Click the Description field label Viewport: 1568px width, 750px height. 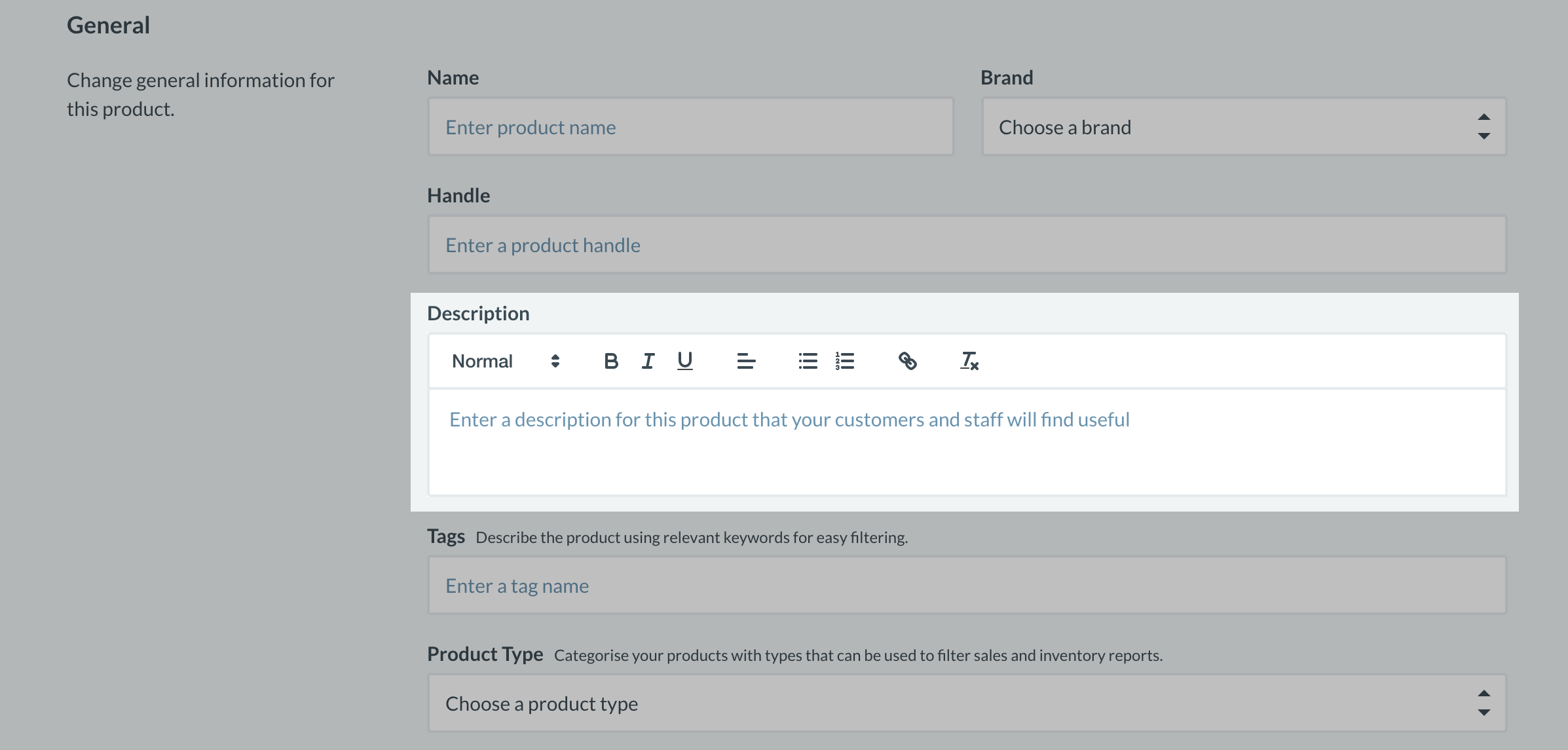coord(478,314)
